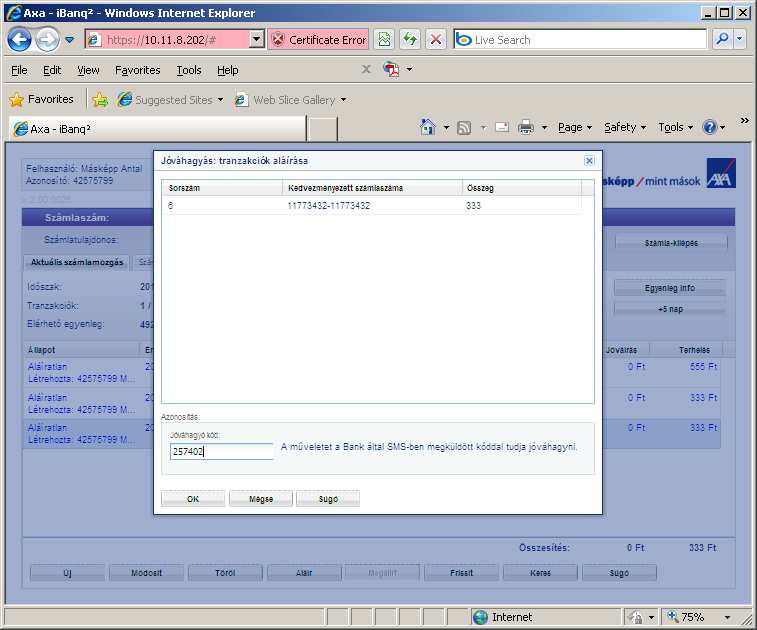
Task: Click the Print printer icon
Action: tap(526, 127)
